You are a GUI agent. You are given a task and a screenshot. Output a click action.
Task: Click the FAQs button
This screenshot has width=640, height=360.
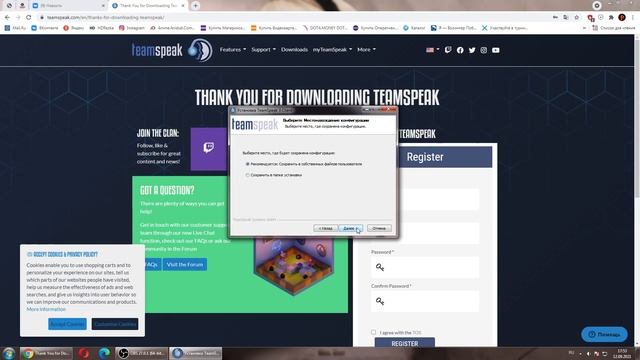point(153,264)
